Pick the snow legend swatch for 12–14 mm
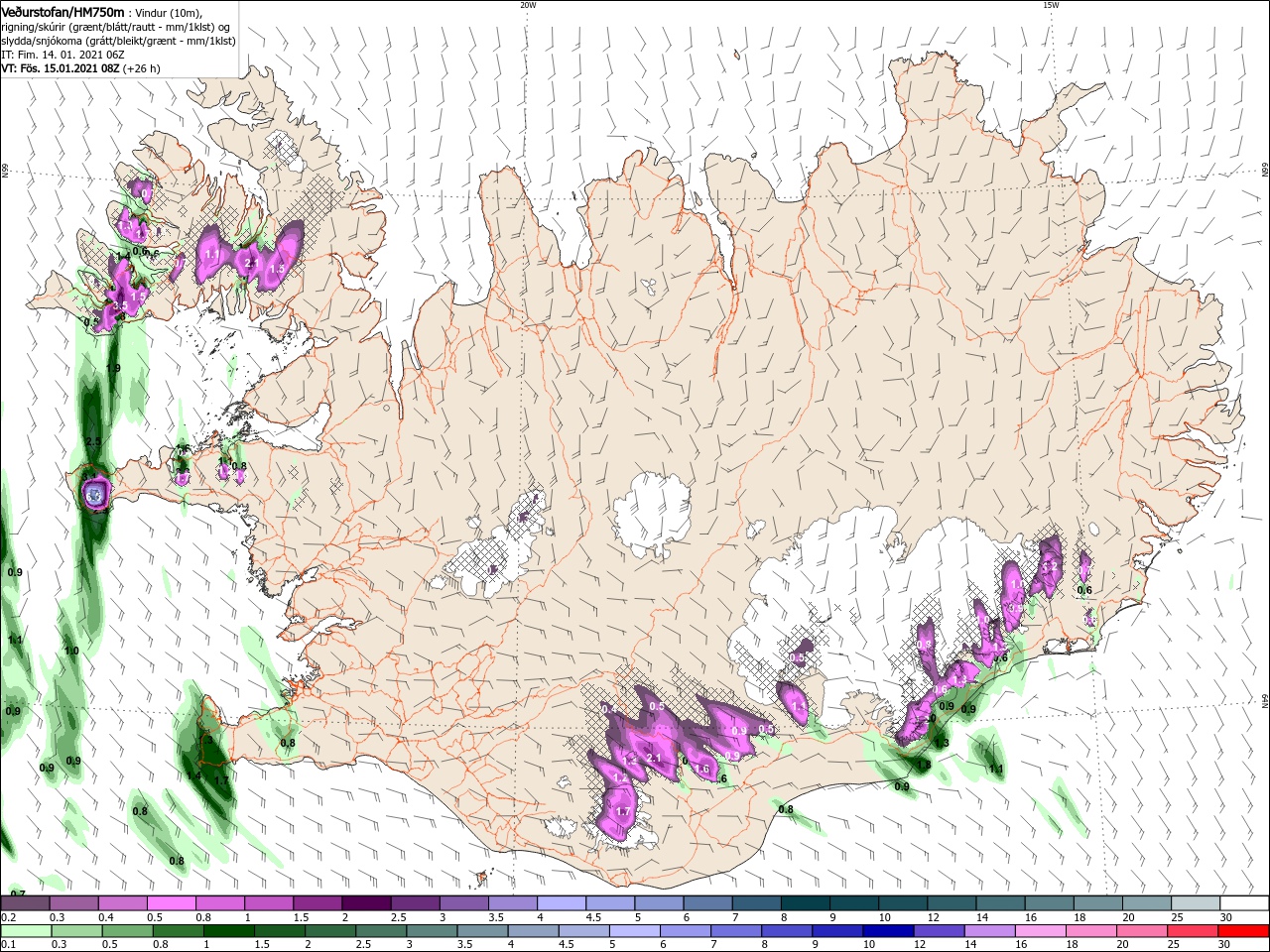 click(x=952, y=903)
